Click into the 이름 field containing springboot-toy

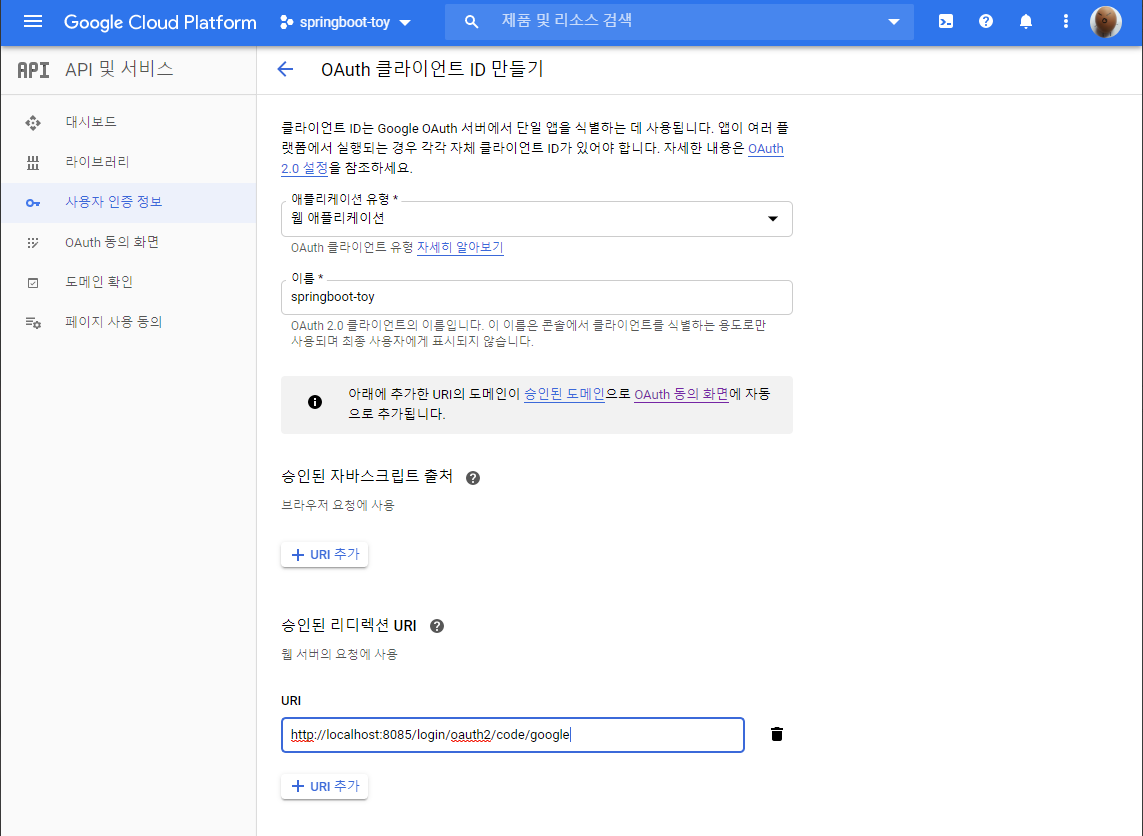[537, 297]
